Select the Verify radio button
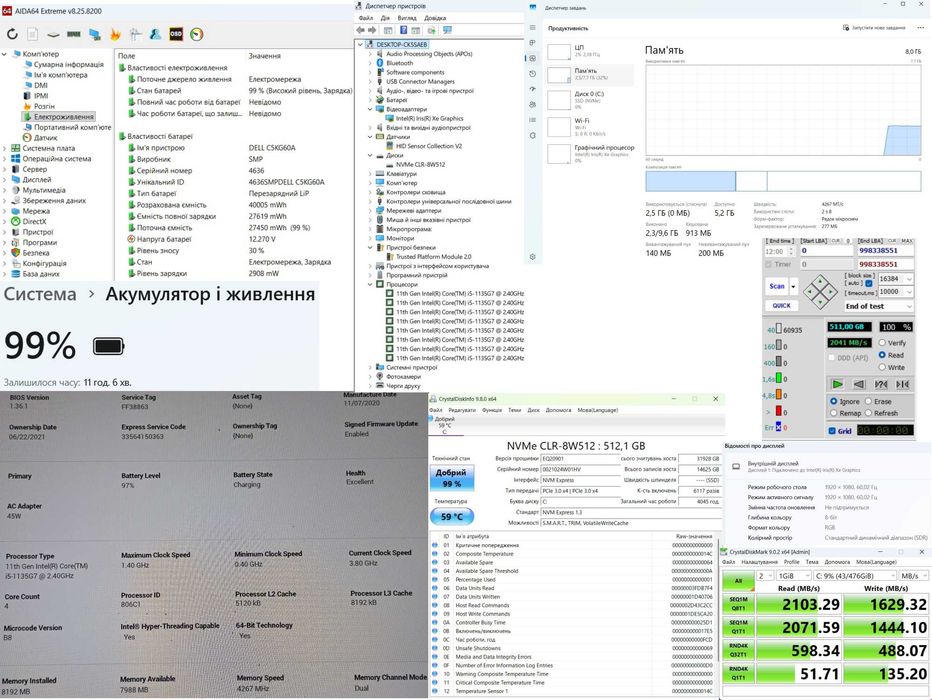The width and height of the screenshot is (932, 700). point(882,343)
